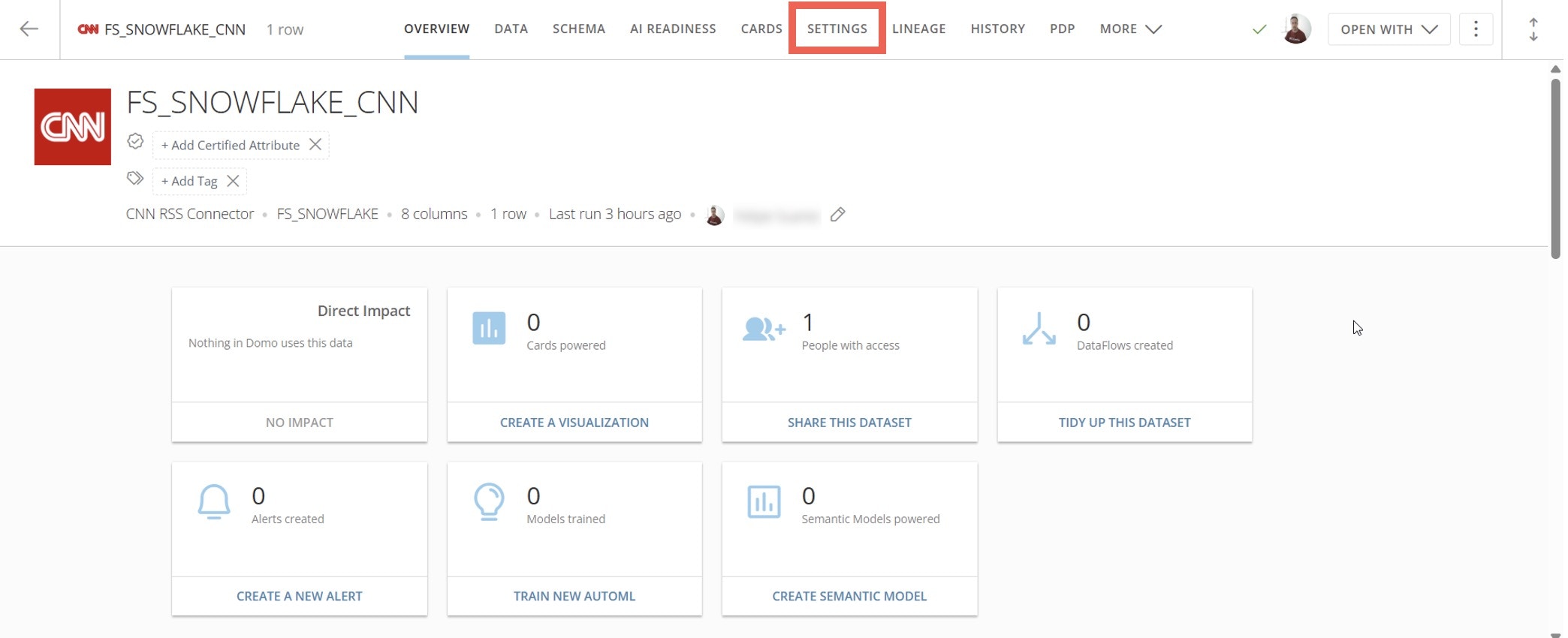1568x638 pixels.
Task: Open the SCHEMA tab
Action: click(x=579, y=29)
